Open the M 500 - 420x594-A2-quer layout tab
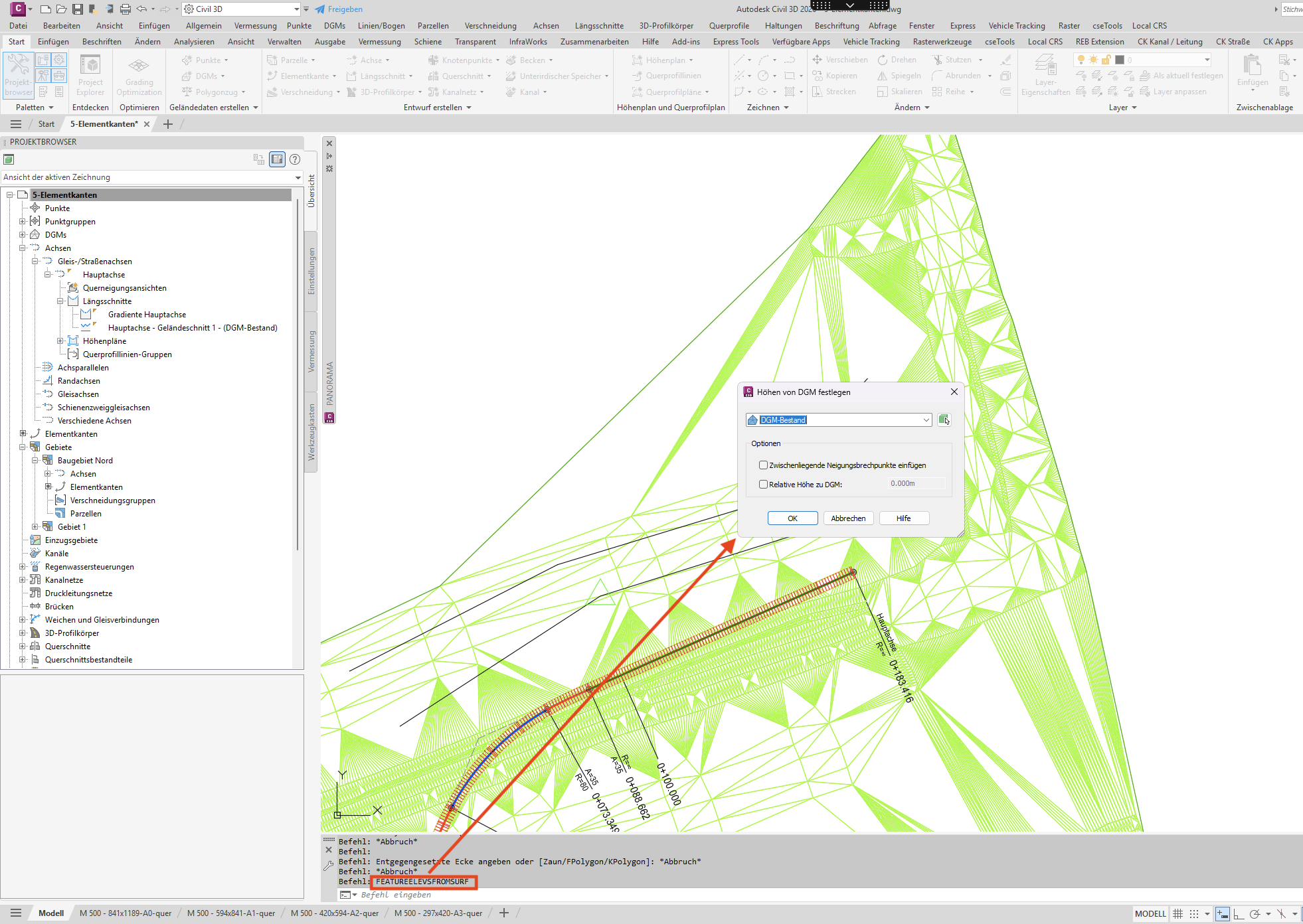The height and width of the screenshot is (924, 1303). [x=335, y=913]
